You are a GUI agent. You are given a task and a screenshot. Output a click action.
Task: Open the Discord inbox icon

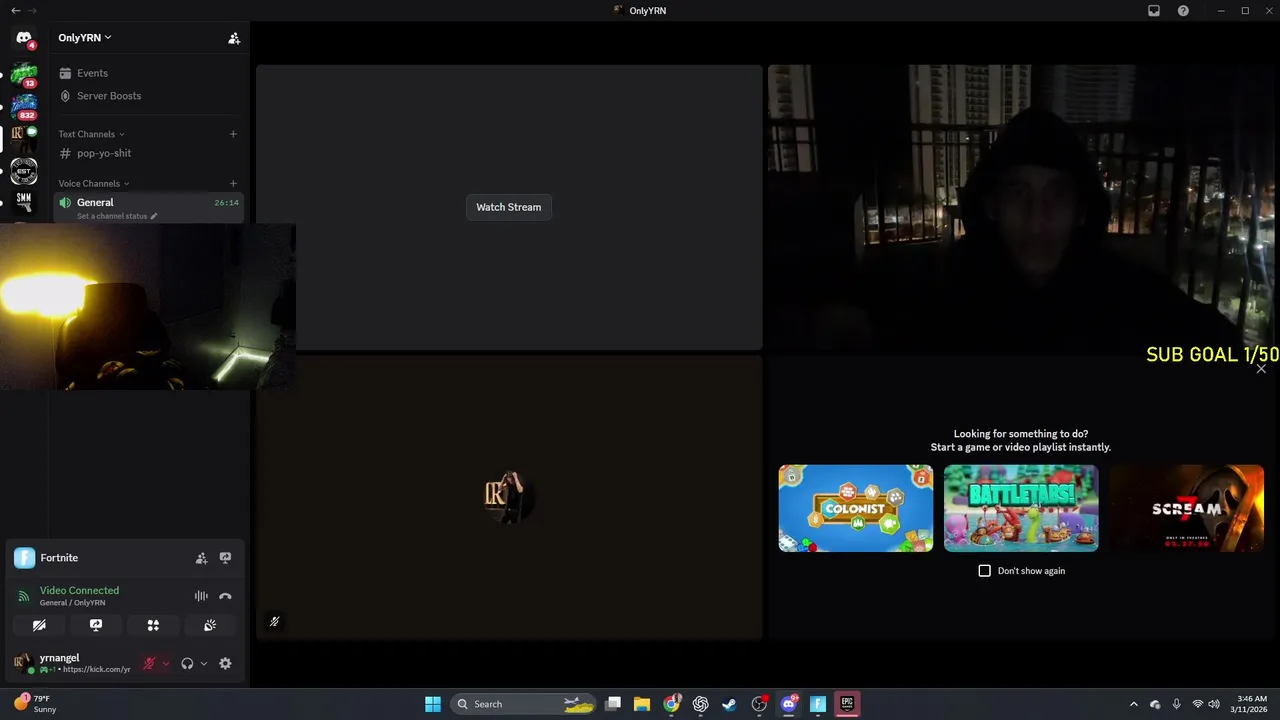1154,11
